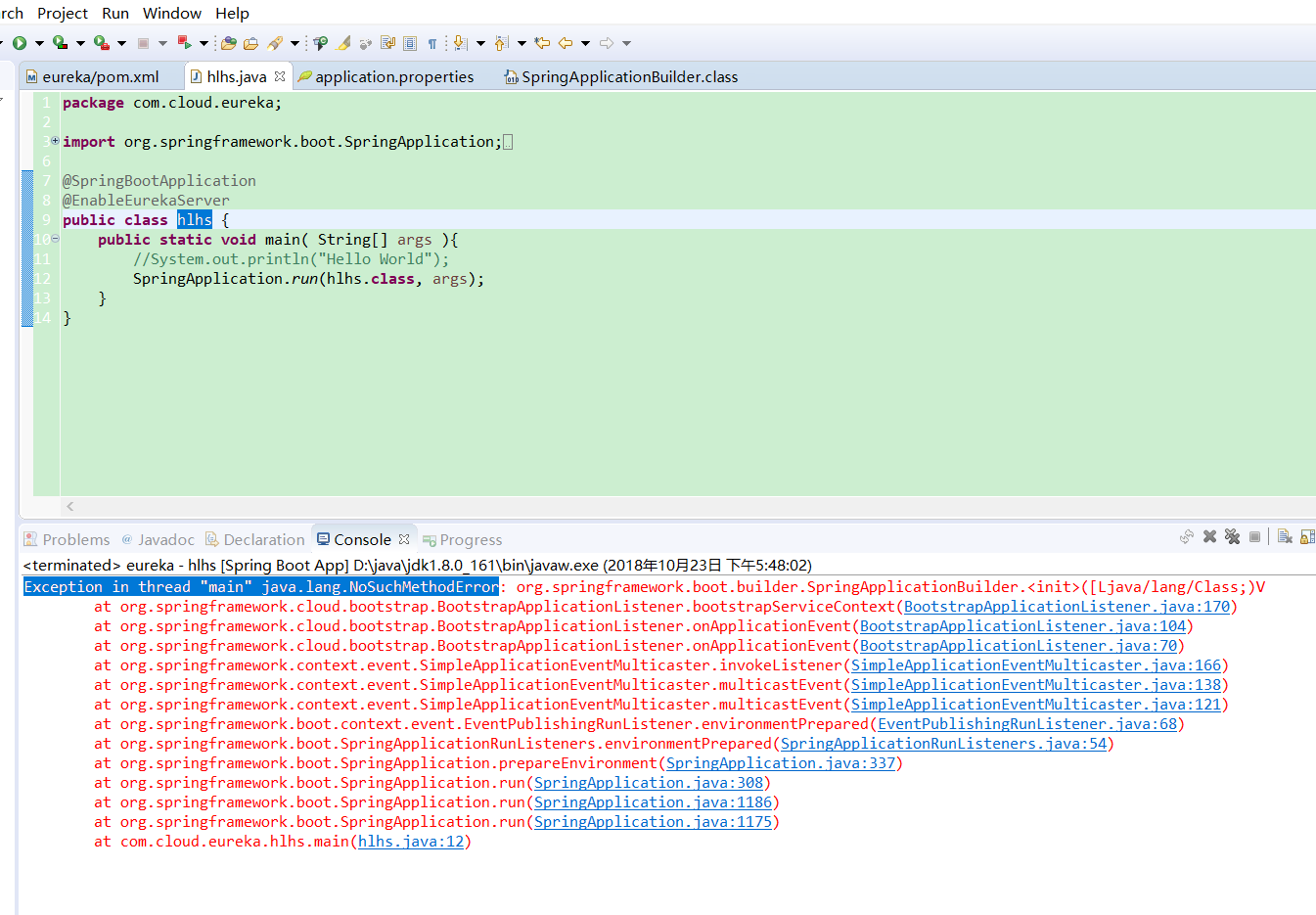This screenshot has height=915, width=1316.
Task: Click the console Relaunch arrows icon
Action: (x=1187, y=536)
